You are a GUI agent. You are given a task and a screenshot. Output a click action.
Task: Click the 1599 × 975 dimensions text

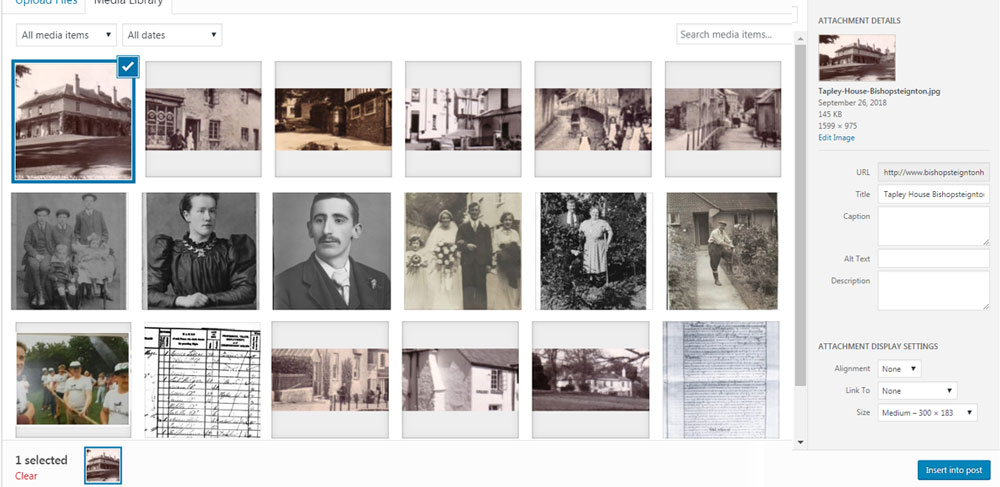[x=837, y=126]
